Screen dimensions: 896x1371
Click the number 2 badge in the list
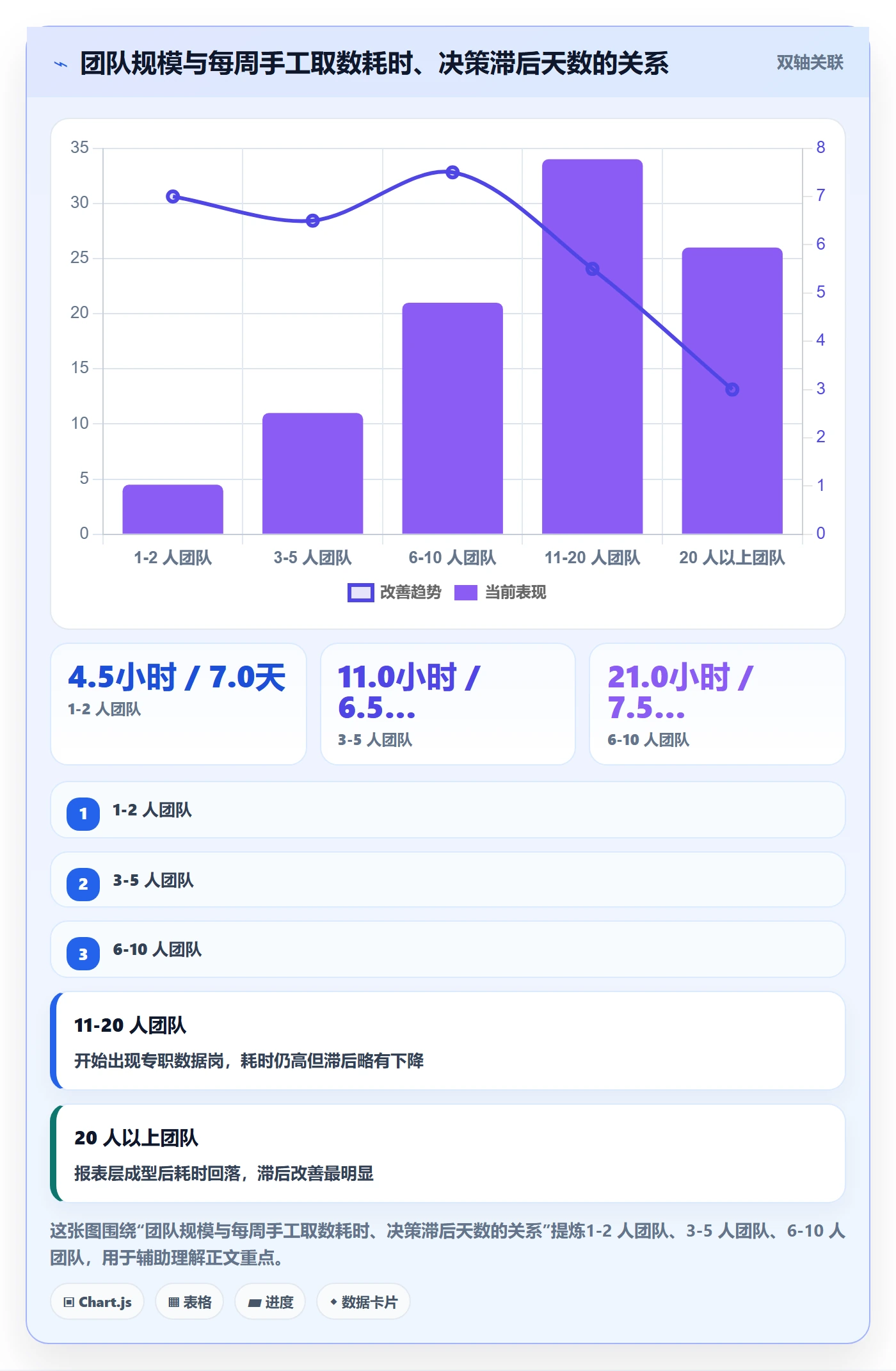[83, 884]
